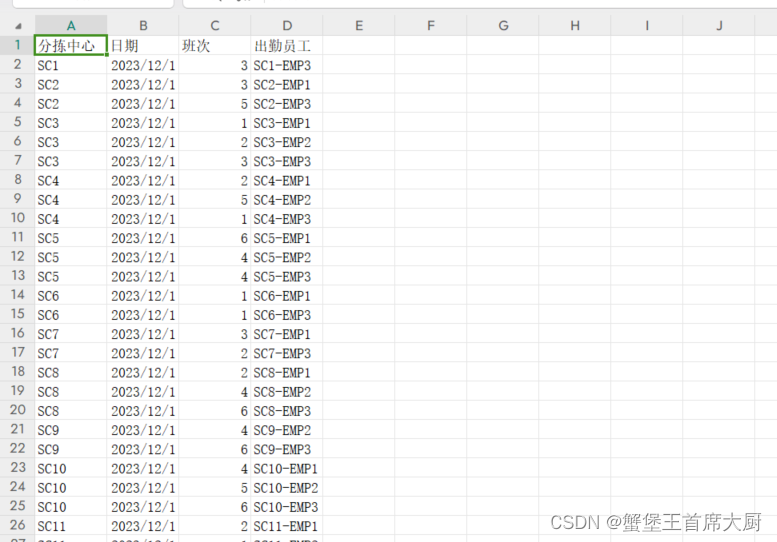Screen dimensions: 777x542
Task: Select row 18 header number
Action: click(17, 372)
